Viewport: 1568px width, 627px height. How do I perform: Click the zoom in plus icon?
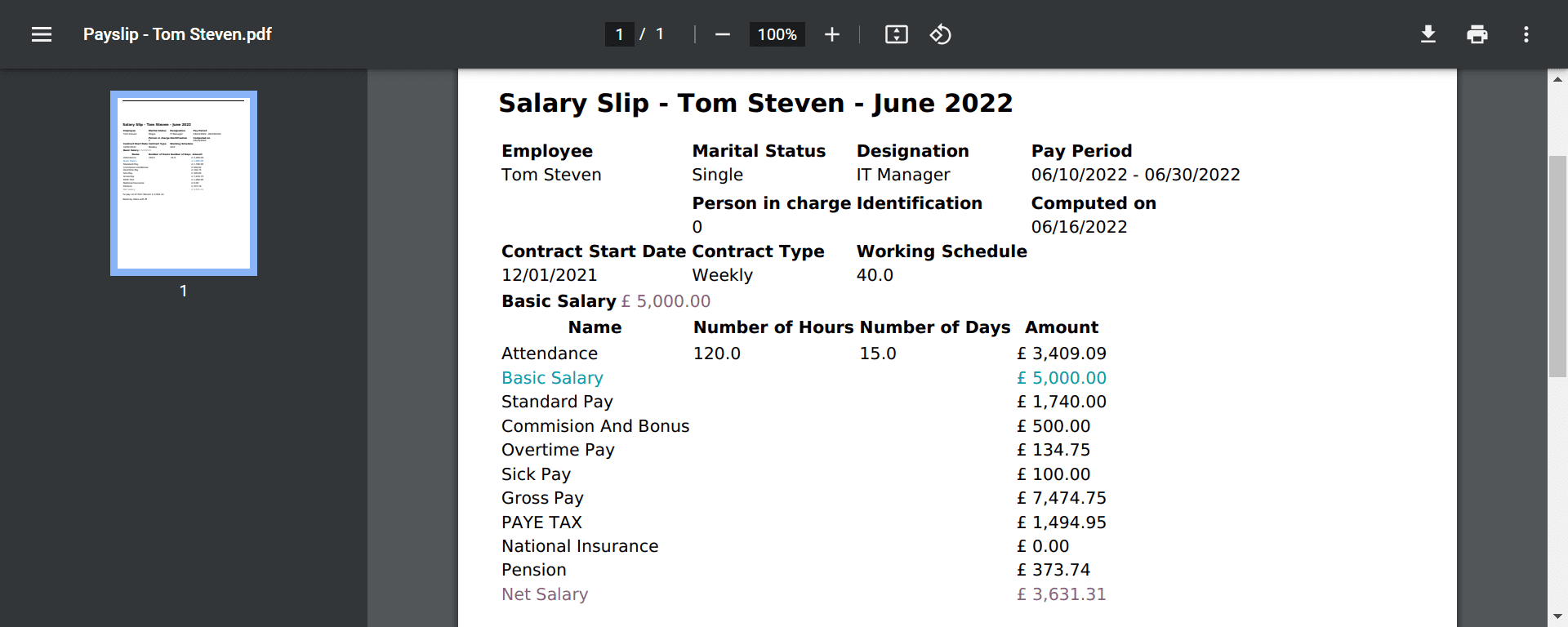pyautogui.click(x=831, y=34)
